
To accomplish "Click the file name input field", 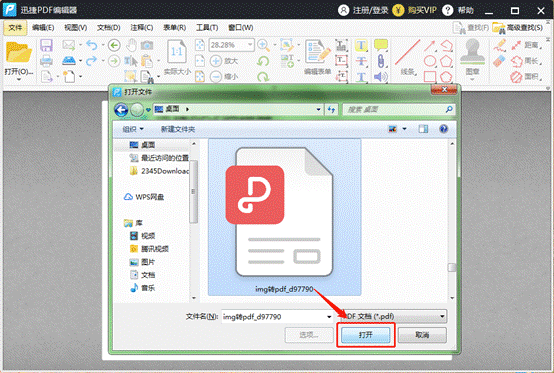I will click(274, 317).
